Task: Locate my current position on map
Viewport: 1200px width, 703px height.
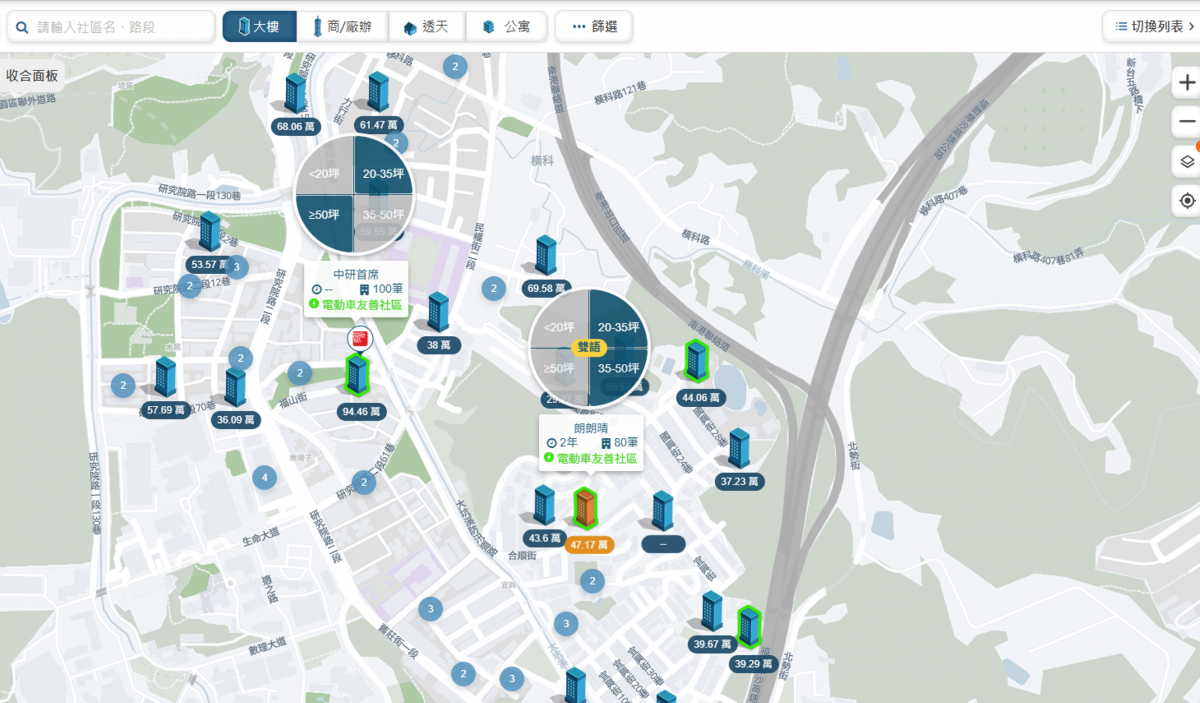Action: point(1186,200)
